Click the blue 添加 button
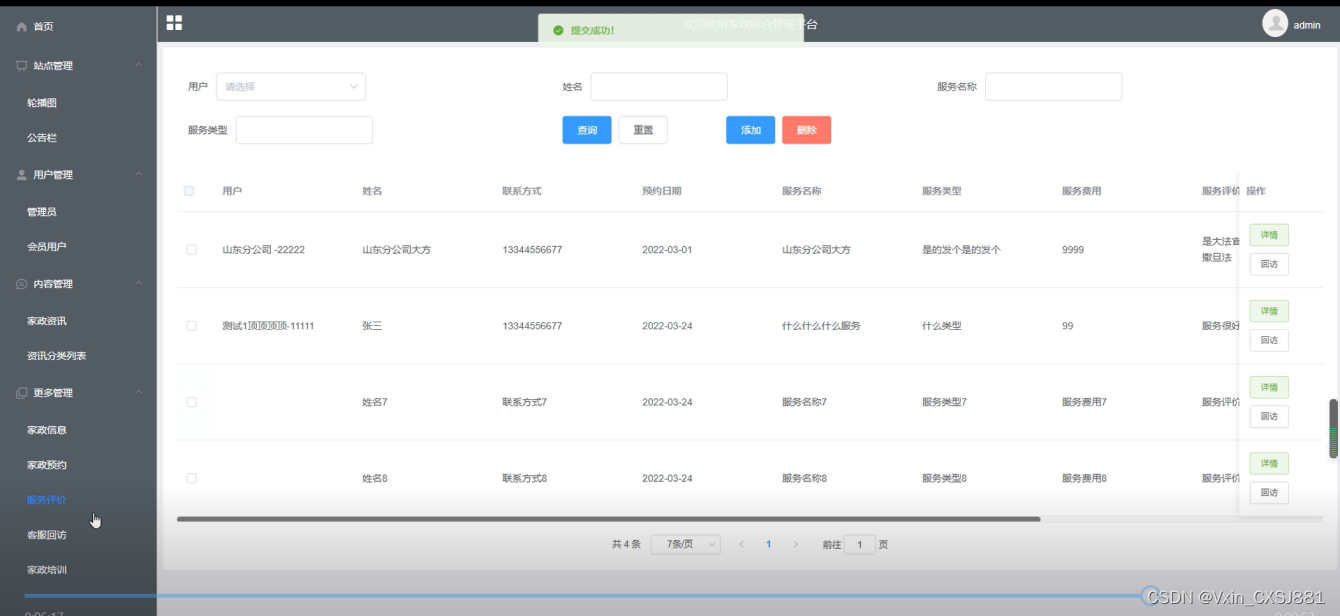 751,130
